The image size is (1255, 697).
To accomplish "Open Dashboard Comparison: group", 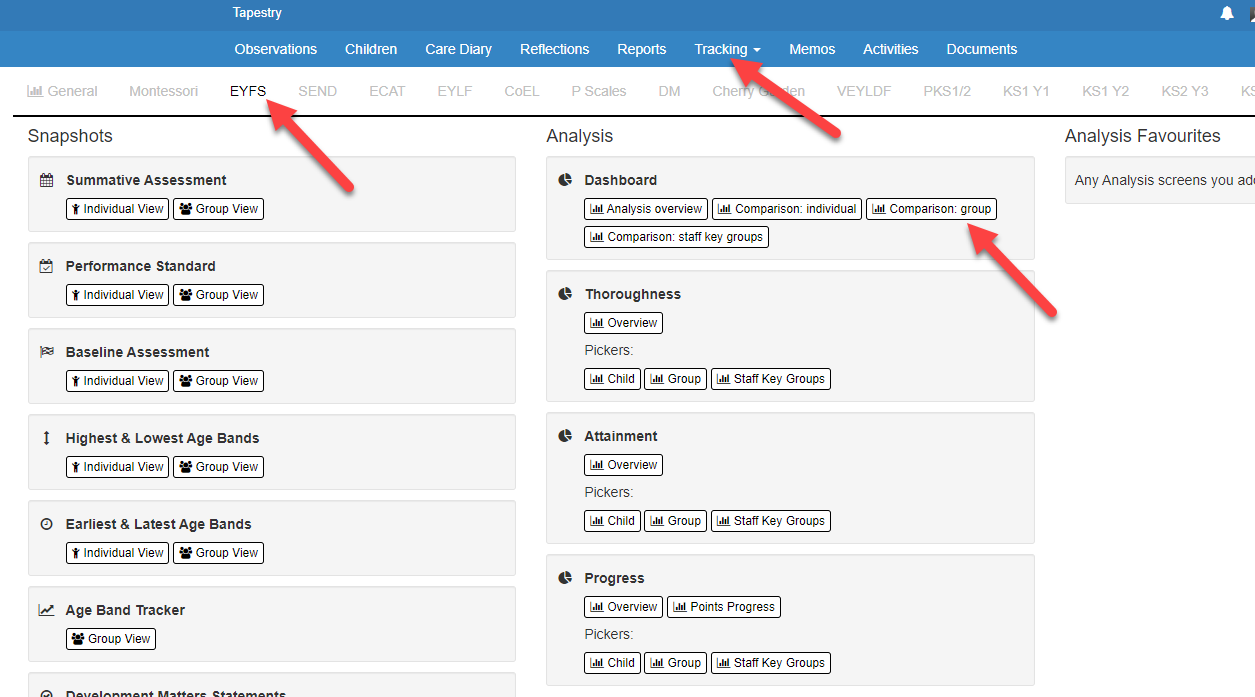I will click(932, 209).
